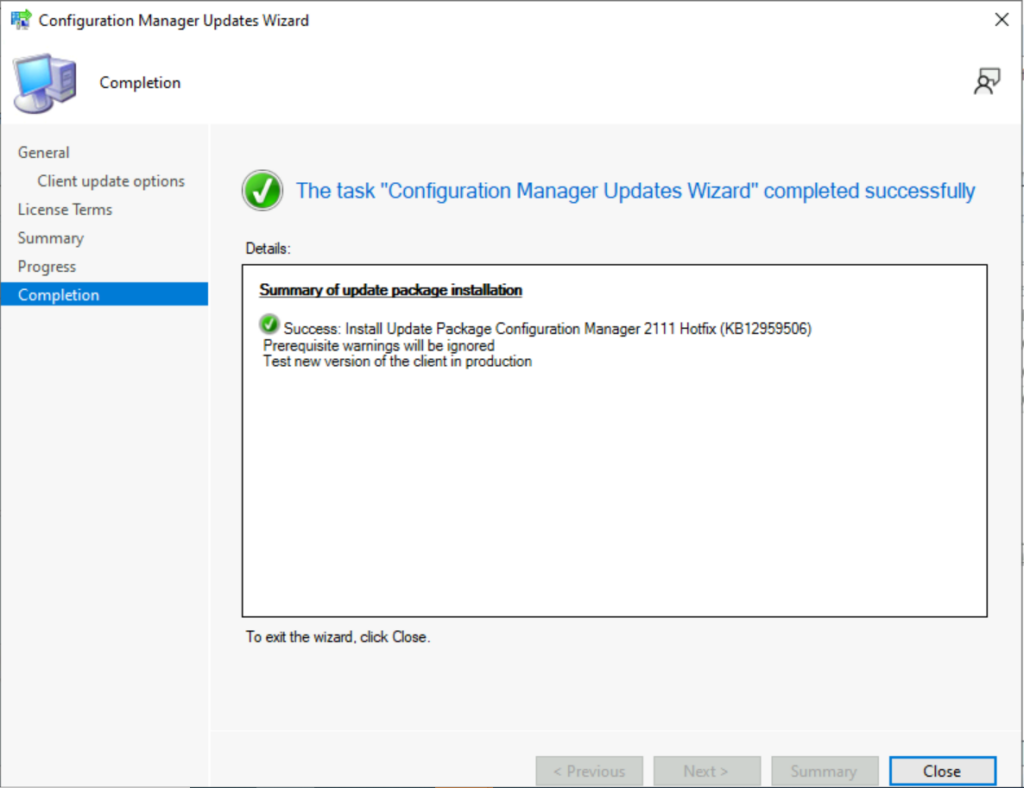This screenshot has width=1024, height=788.
Task: Click the feedback person icon
Action: (987, 82)
